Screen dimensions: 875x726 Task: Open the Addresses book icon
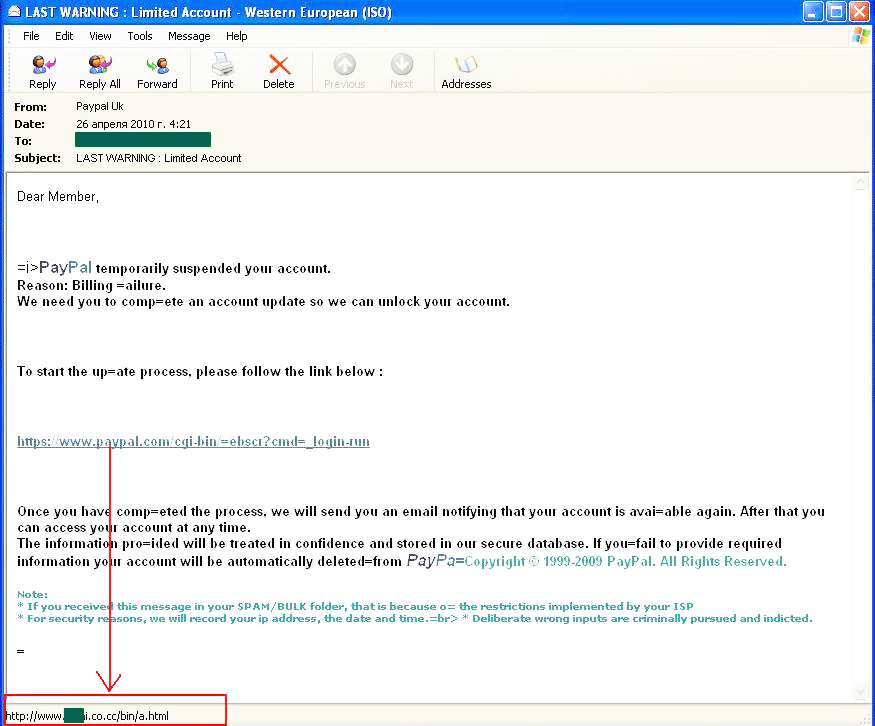pos(466,71)
